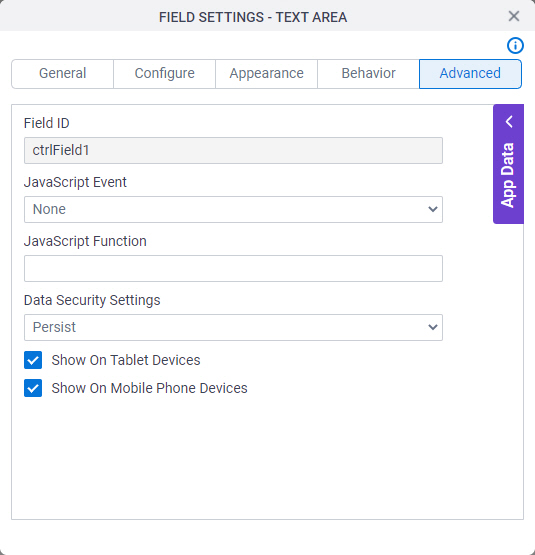Image resolution: width=535 pixels, height=555 pixels.
Task: Click the Field Settings title bar
Action: pyautogui.click(x=253, y=17)
